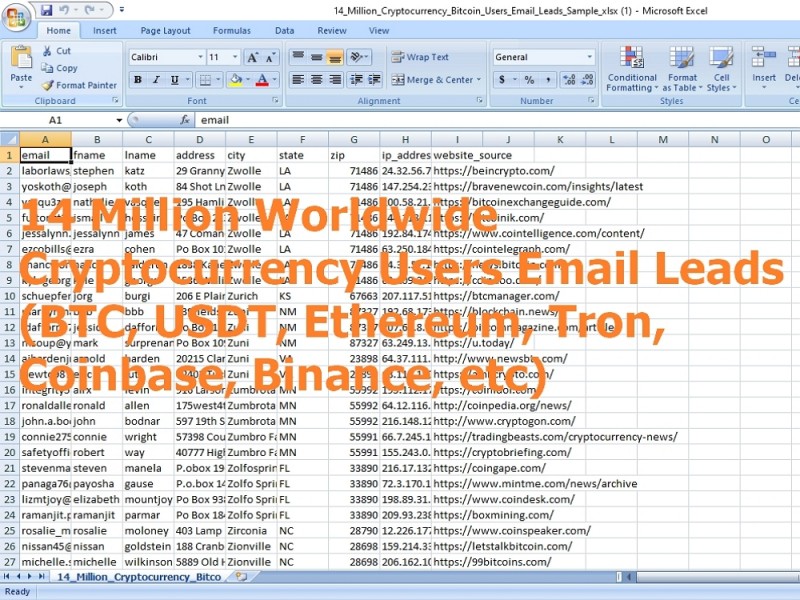Open the Alignment dialog launcher
The height and width of the screenshot is (600, 800).
coord(480,101)
